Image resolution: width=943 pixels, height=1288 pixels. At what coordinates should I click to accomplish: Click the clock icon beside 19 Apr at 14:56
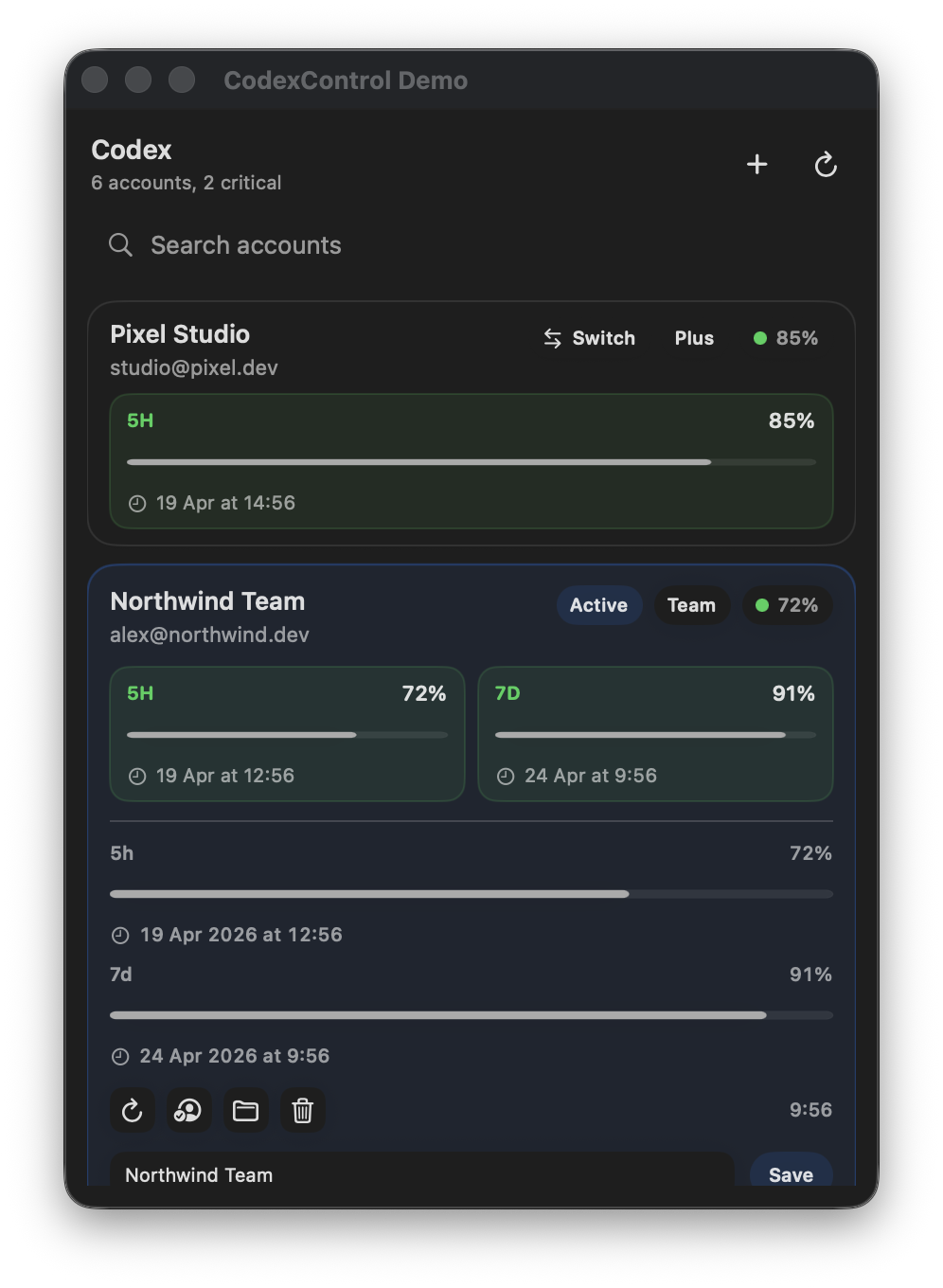[137, 503]
